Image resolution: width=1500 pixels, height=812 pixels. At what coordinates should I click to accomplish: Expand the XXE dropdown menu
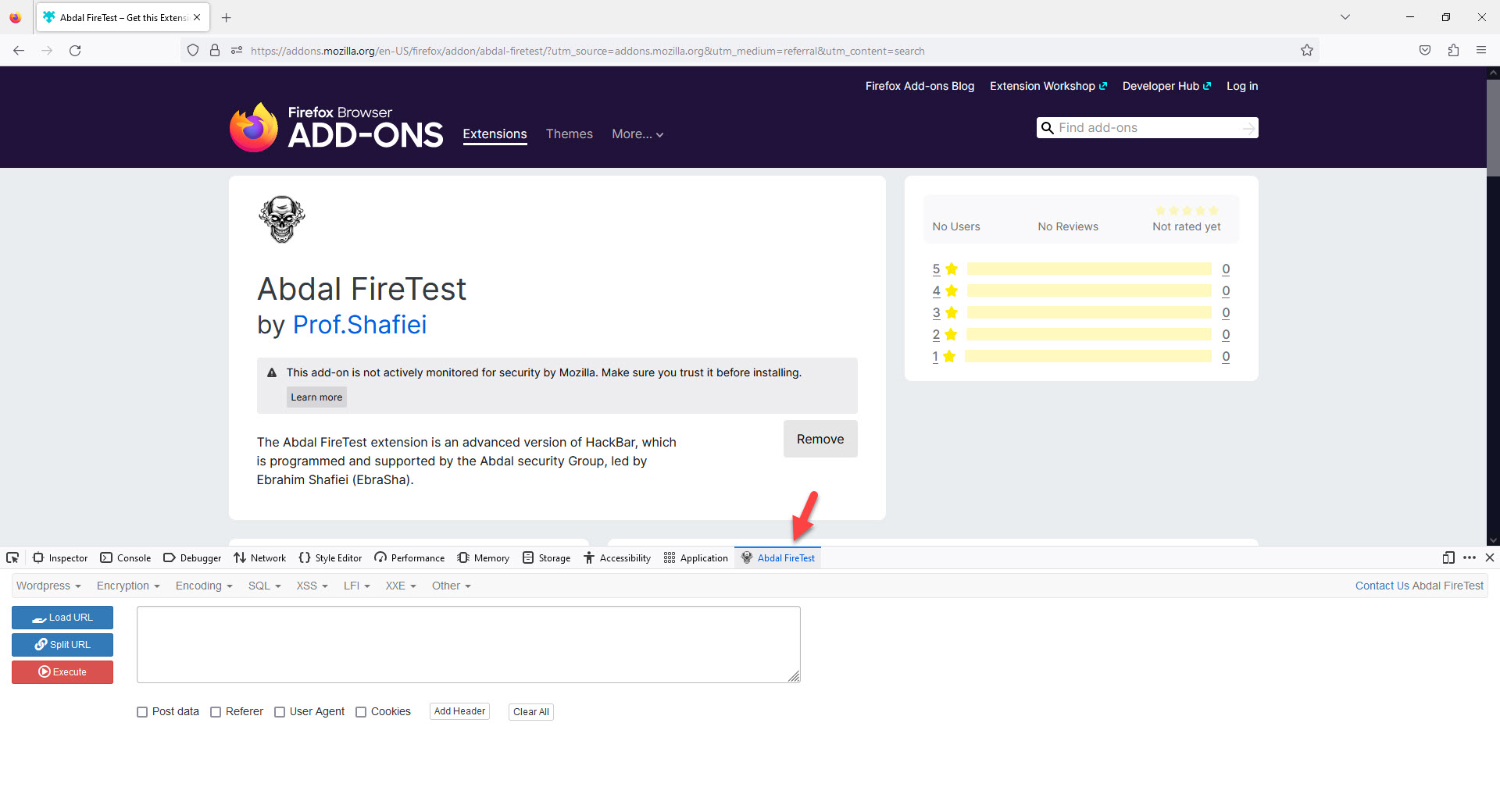coord(400,586)
